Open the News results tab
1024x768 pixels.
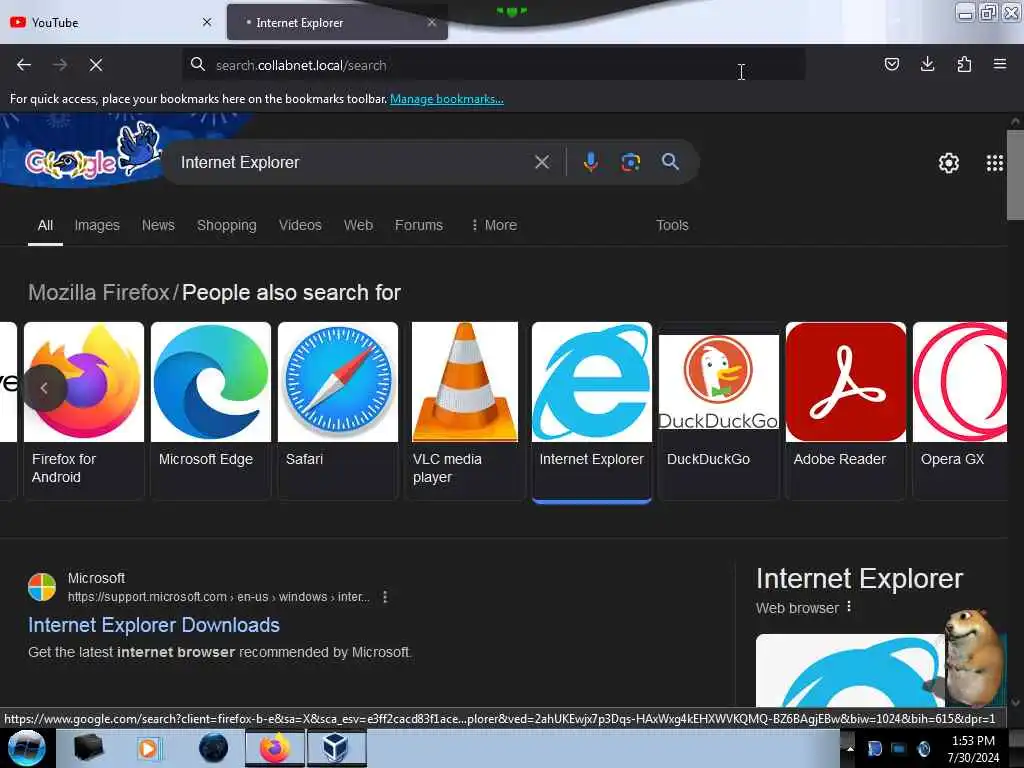158,225
